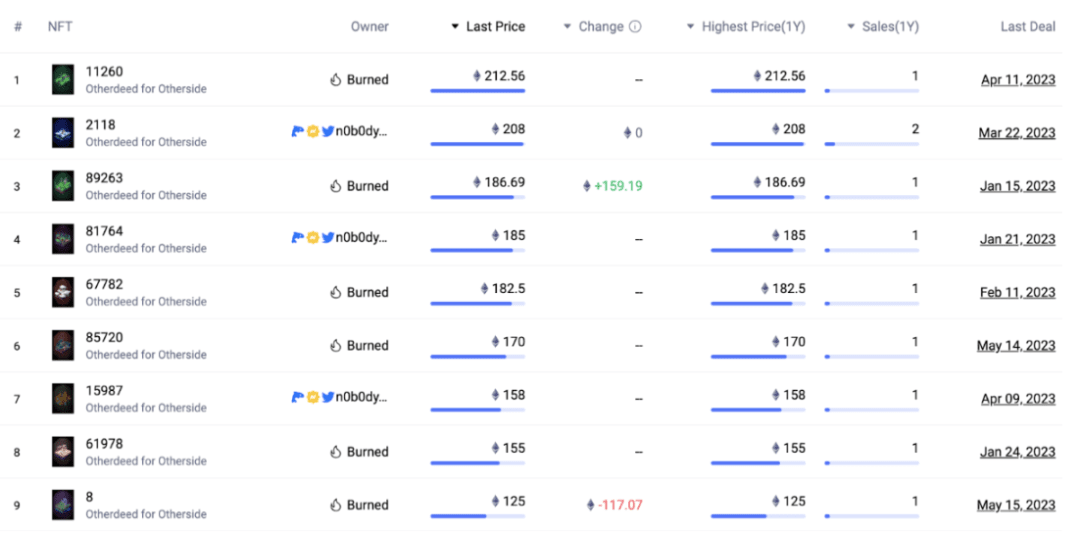Click the flame icon in NFT 61978's row
The image size is (1080, 533).
[336, 452]
